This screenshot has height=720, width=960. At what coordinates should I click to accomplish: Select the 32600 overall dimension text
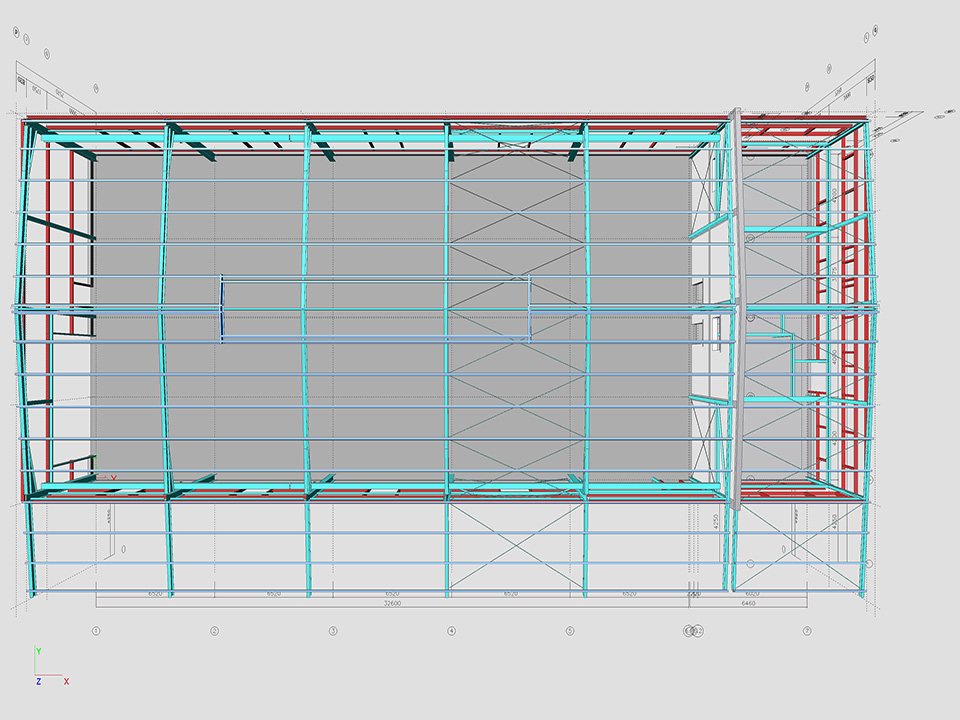pos(392,604)
